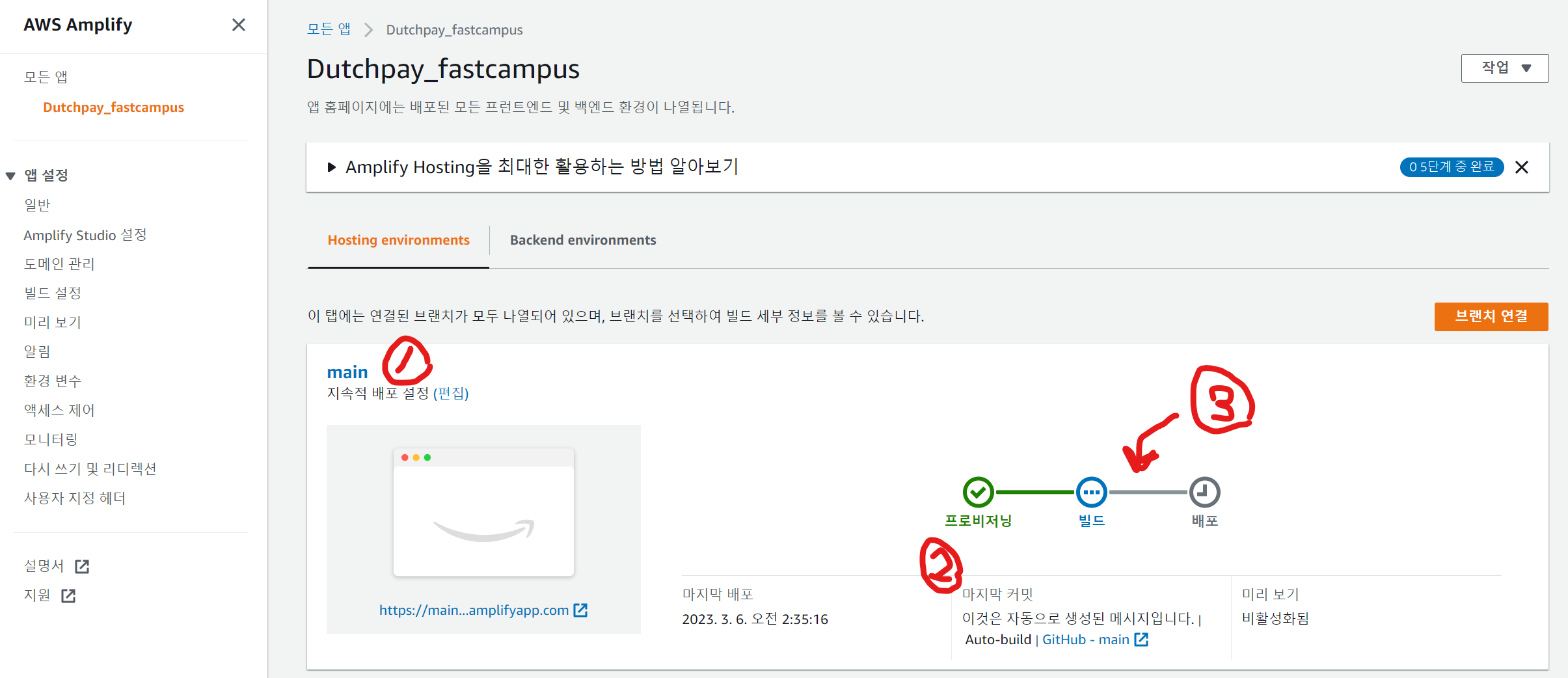Screen dimensions: 1568x678
Task: Open 일반 settings
Action: (x=37, y=205)
